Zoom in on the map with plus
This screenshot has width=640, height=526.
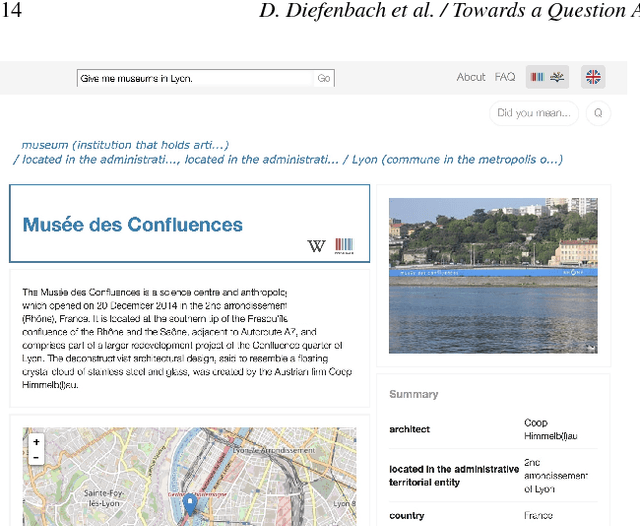point(37,442)
